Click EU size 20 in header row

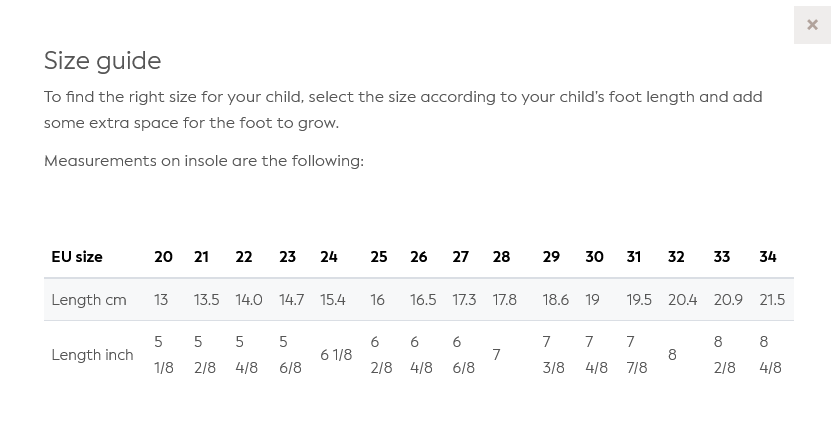163,257
